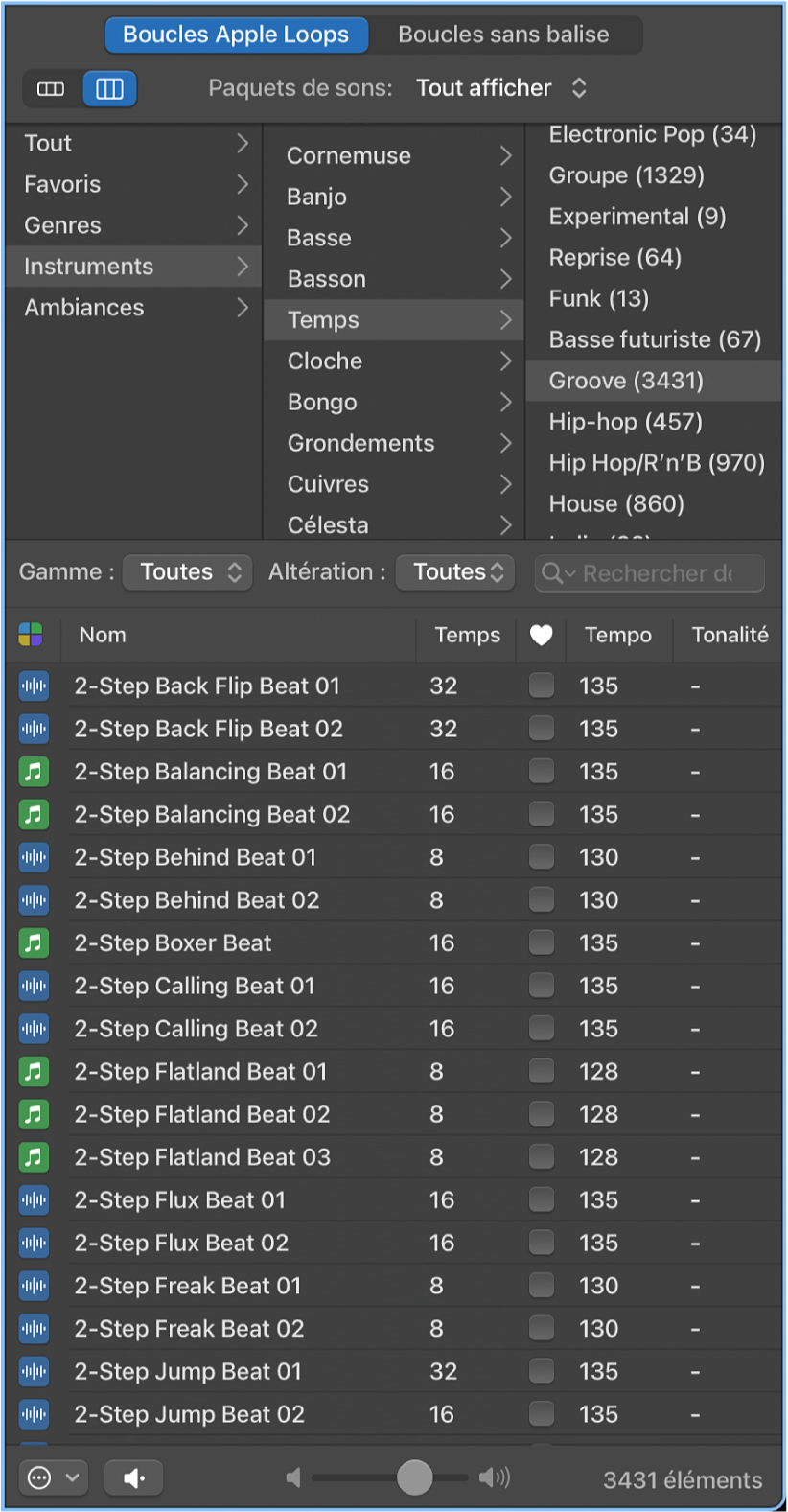
Task: Switch to Boucles sans balise tab
Action: [503, 35]
